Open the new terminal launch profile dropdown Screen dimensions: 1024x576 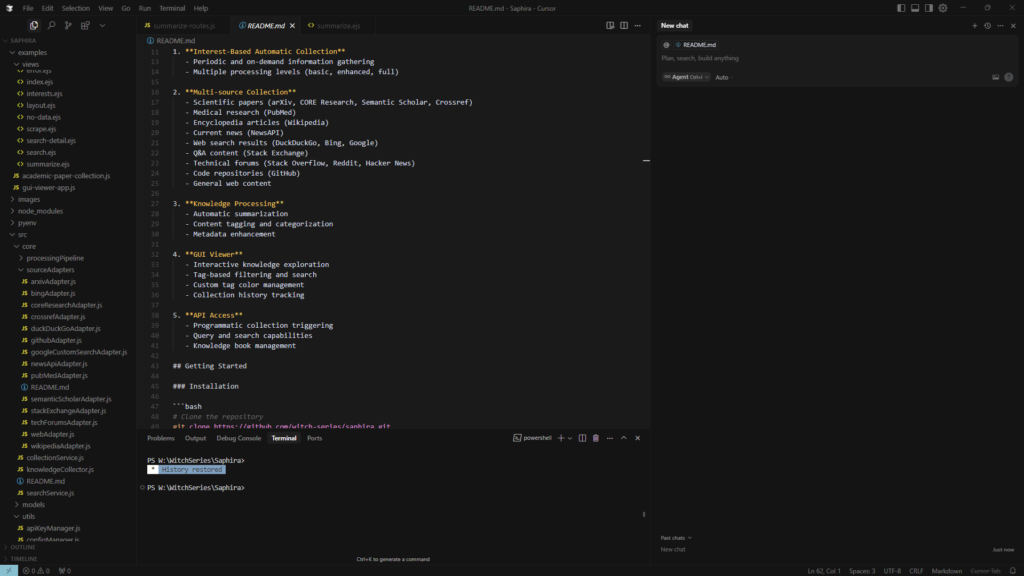570,438
